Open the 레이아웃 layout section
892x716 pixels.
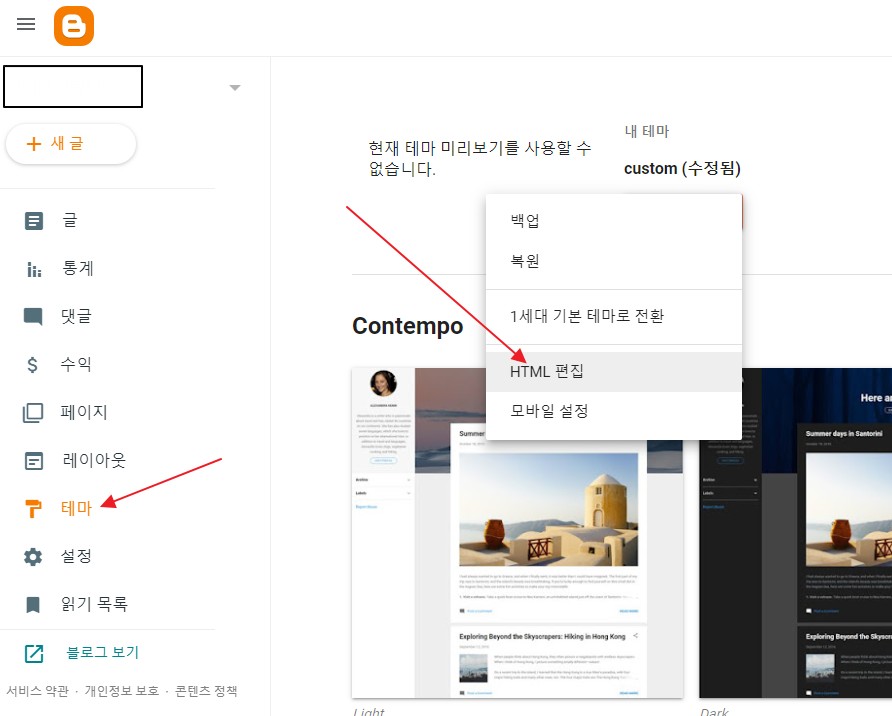point(94,460)
